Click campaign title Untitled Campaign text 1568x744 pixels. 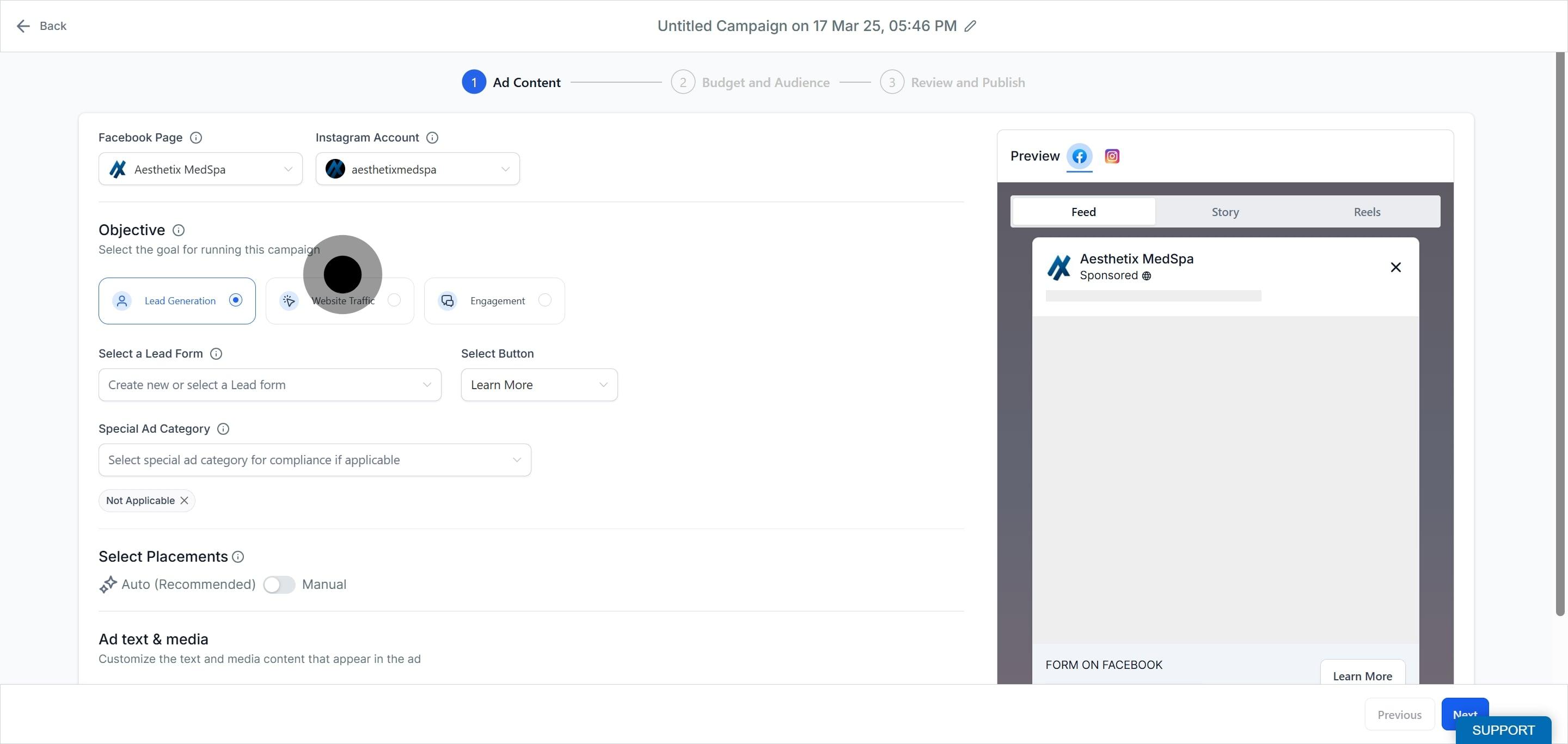tap(807, 26)
